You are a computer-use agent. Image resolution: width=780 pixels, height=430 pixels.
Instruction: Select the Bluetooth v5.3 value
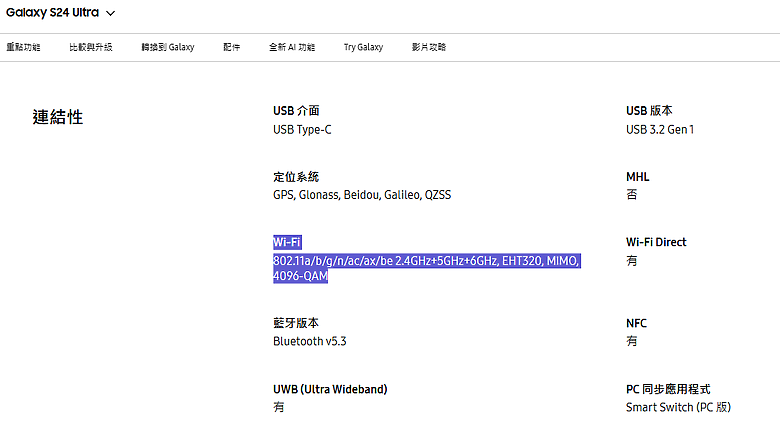[x=309, y=341]
